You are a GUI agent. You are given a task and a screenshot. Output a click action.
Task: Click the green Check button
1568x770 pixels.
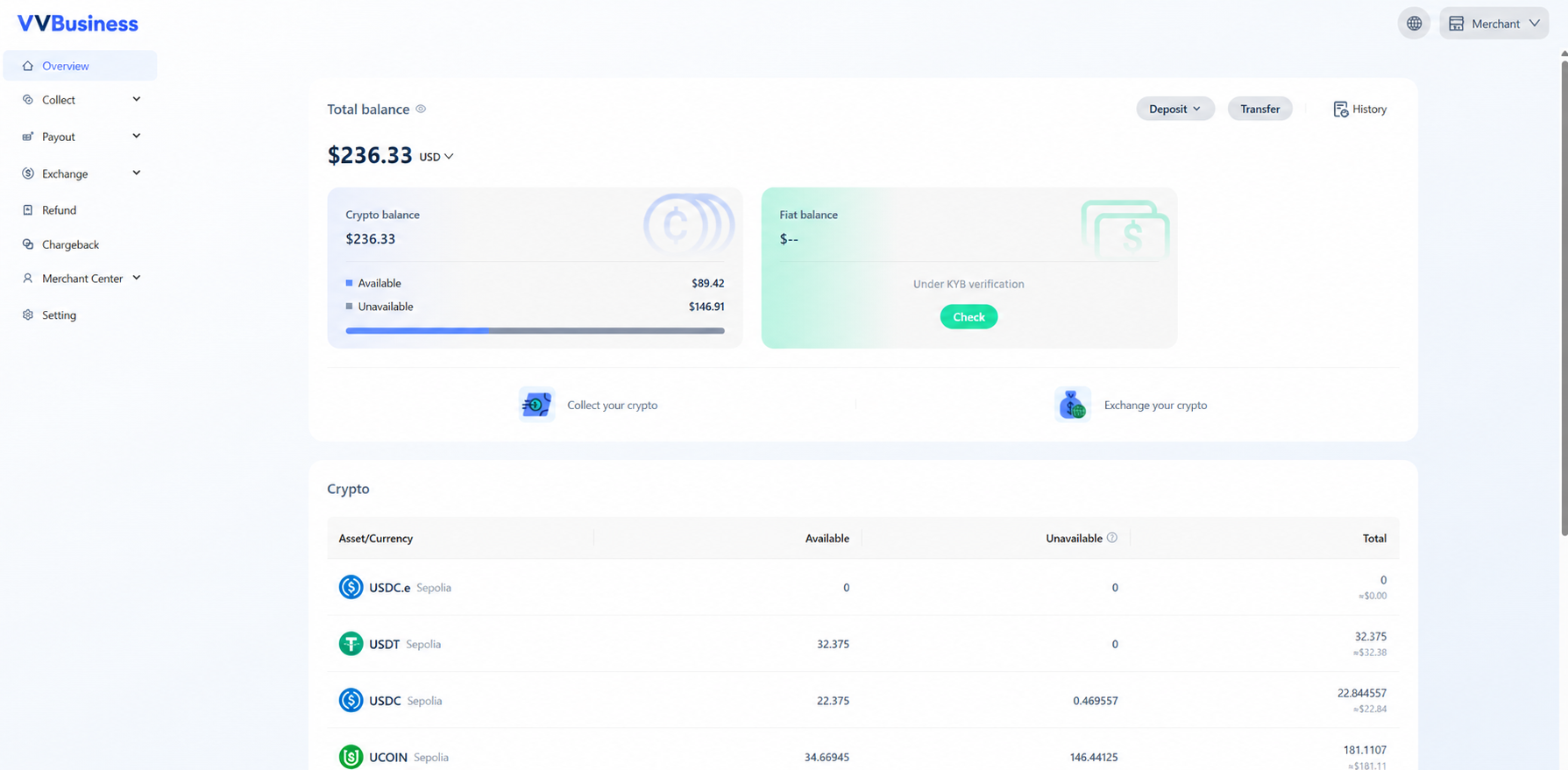(968, 316)
